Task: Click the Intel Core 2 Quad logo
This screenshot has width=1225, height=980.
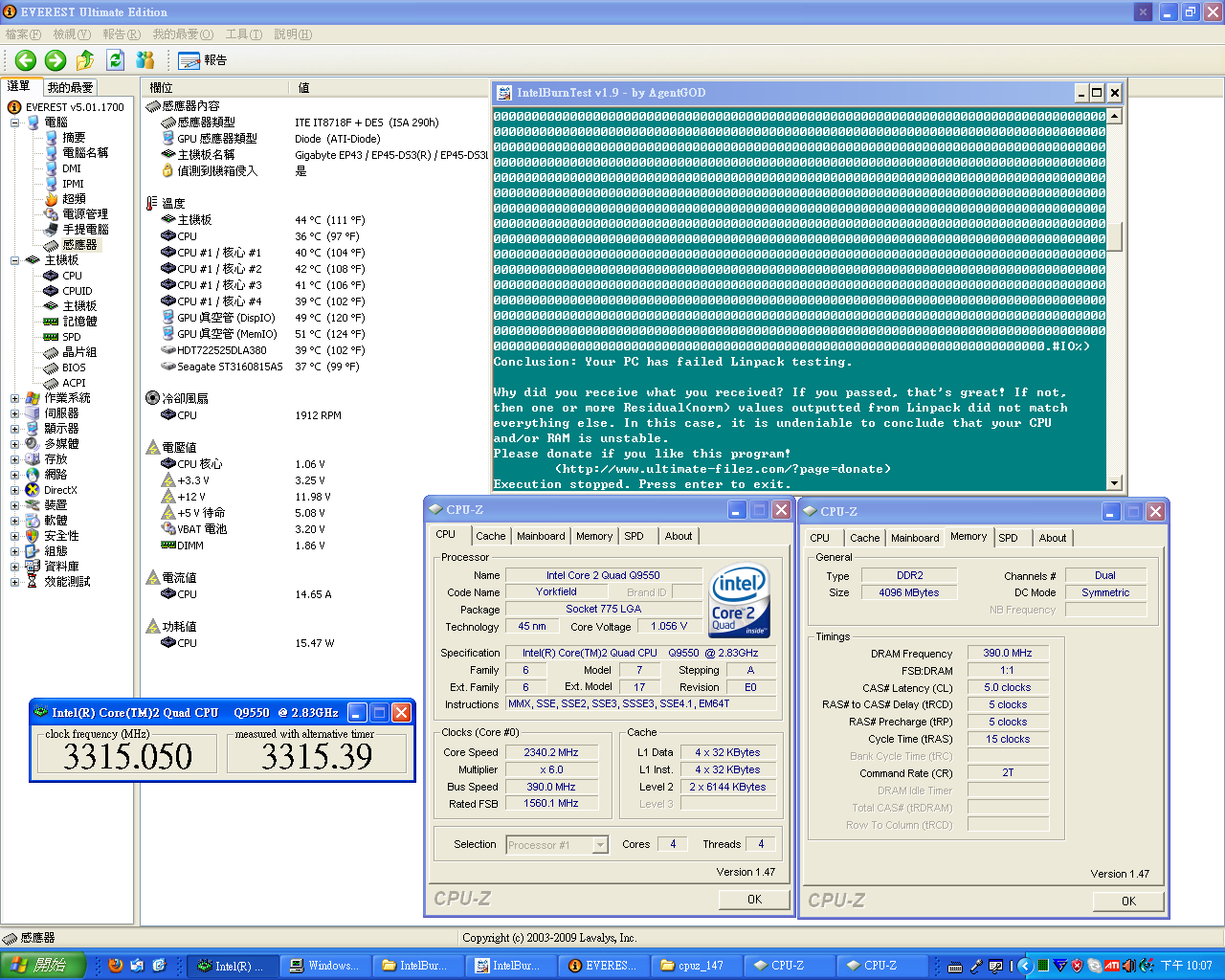Action: [x=740, y=601]
